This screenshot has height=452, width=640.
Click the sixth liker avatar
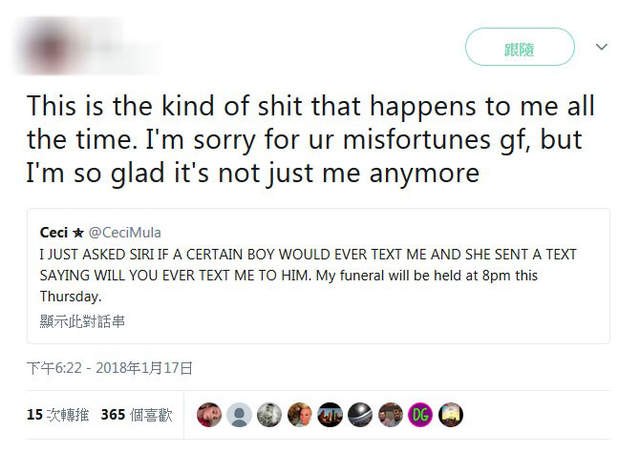[x=360, y=414]
